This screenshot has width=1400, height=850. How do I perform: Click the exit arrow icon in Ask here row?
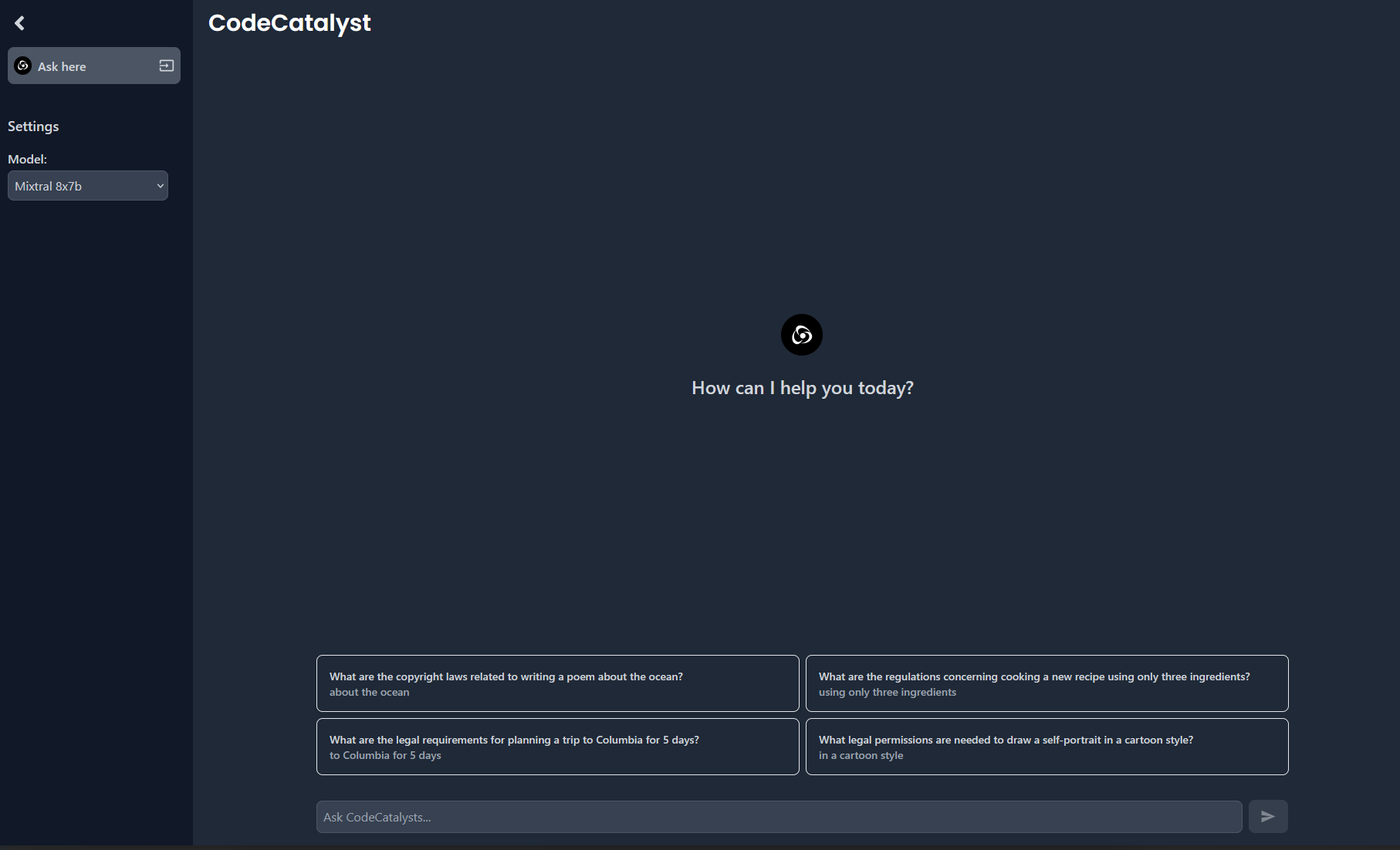(166, 66)
